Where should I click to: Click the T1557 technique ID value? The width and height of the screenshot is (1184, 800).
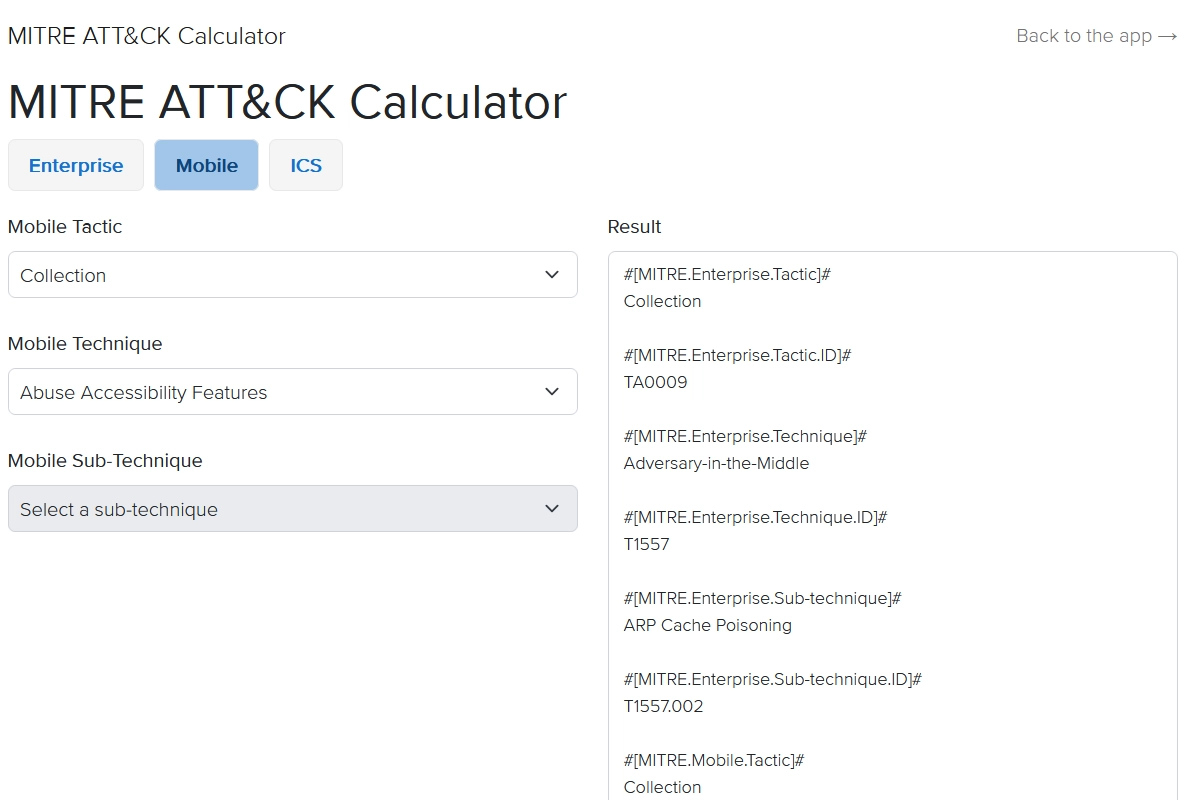click(x=646, y=544)
